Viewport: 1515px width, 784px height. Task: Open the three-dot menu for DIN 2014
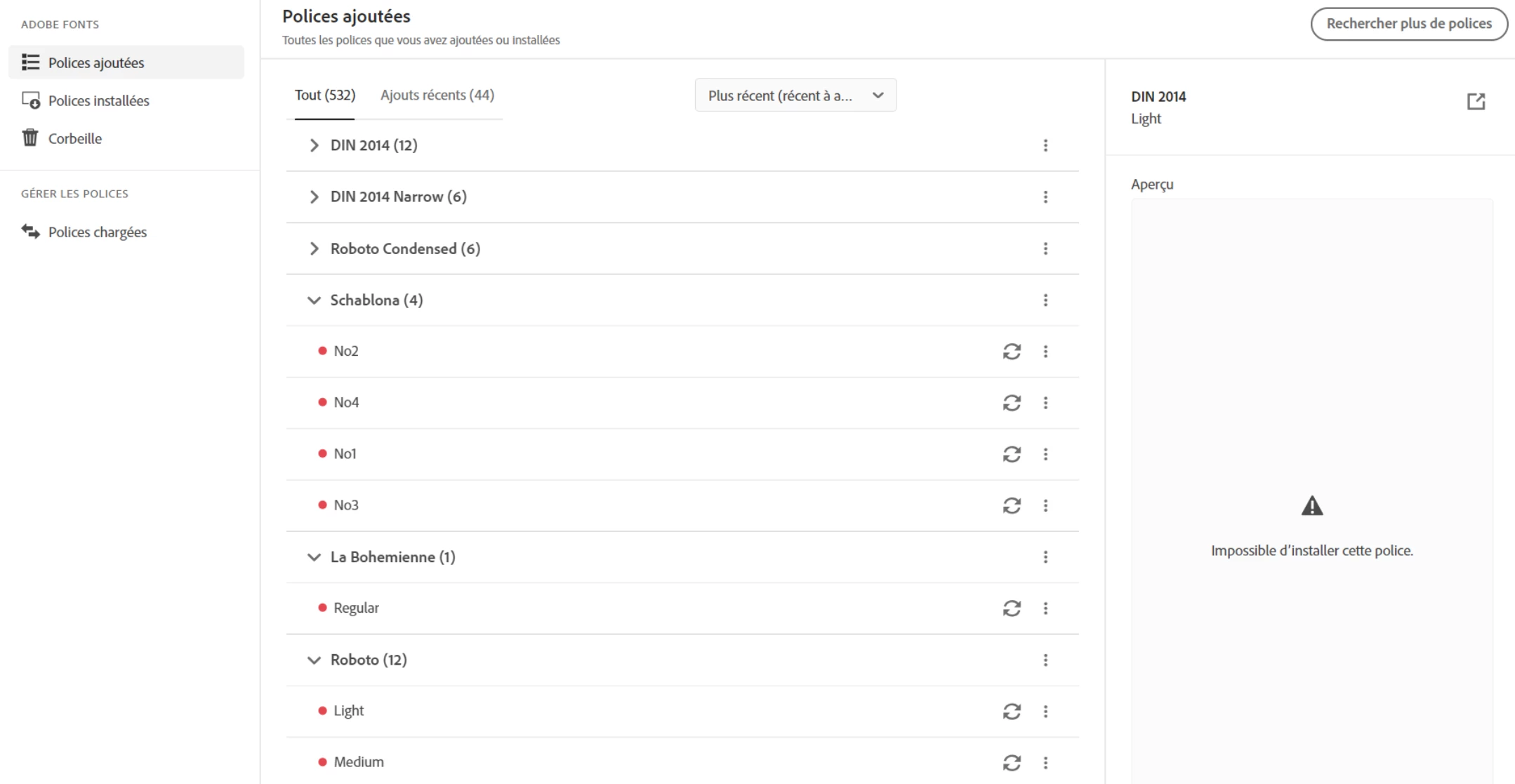(1045, 145)
